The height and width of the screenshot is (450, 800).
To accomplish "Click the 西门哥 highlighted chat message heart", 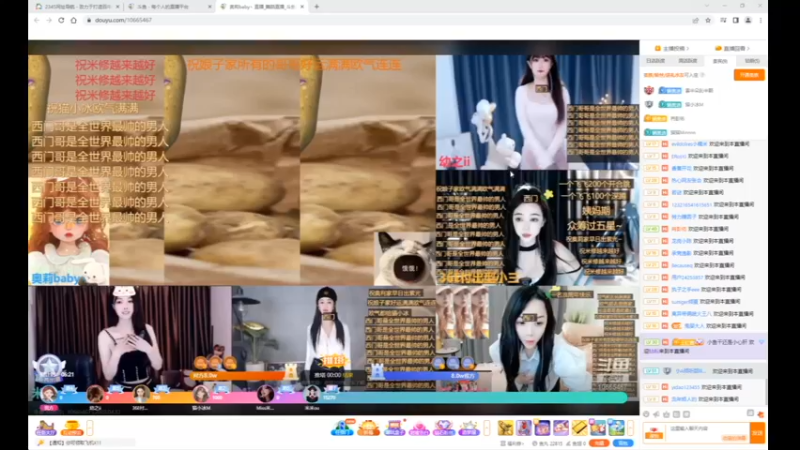I will point(761,342).
